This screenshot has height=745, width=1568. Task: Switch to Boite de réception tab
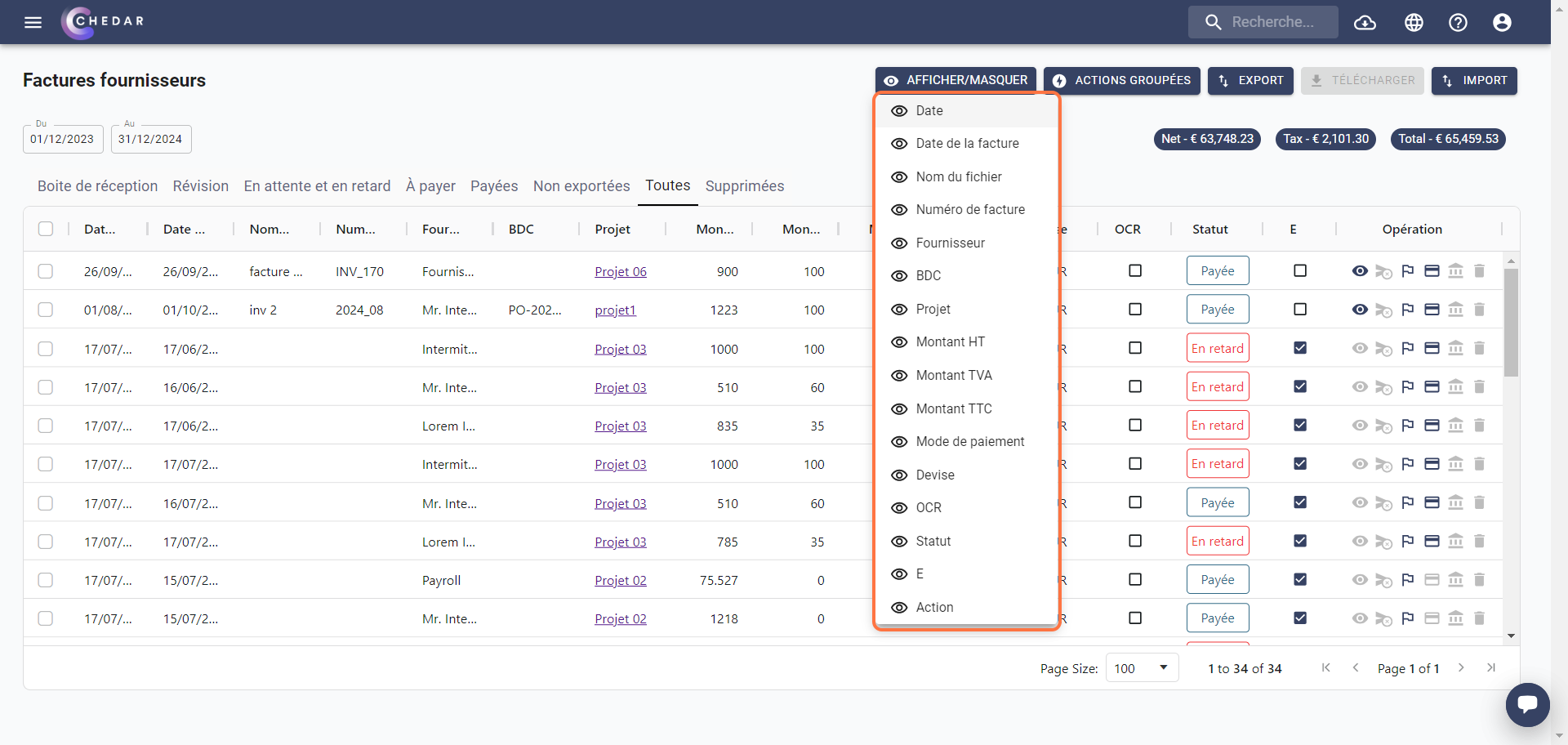tap(97, 186)
